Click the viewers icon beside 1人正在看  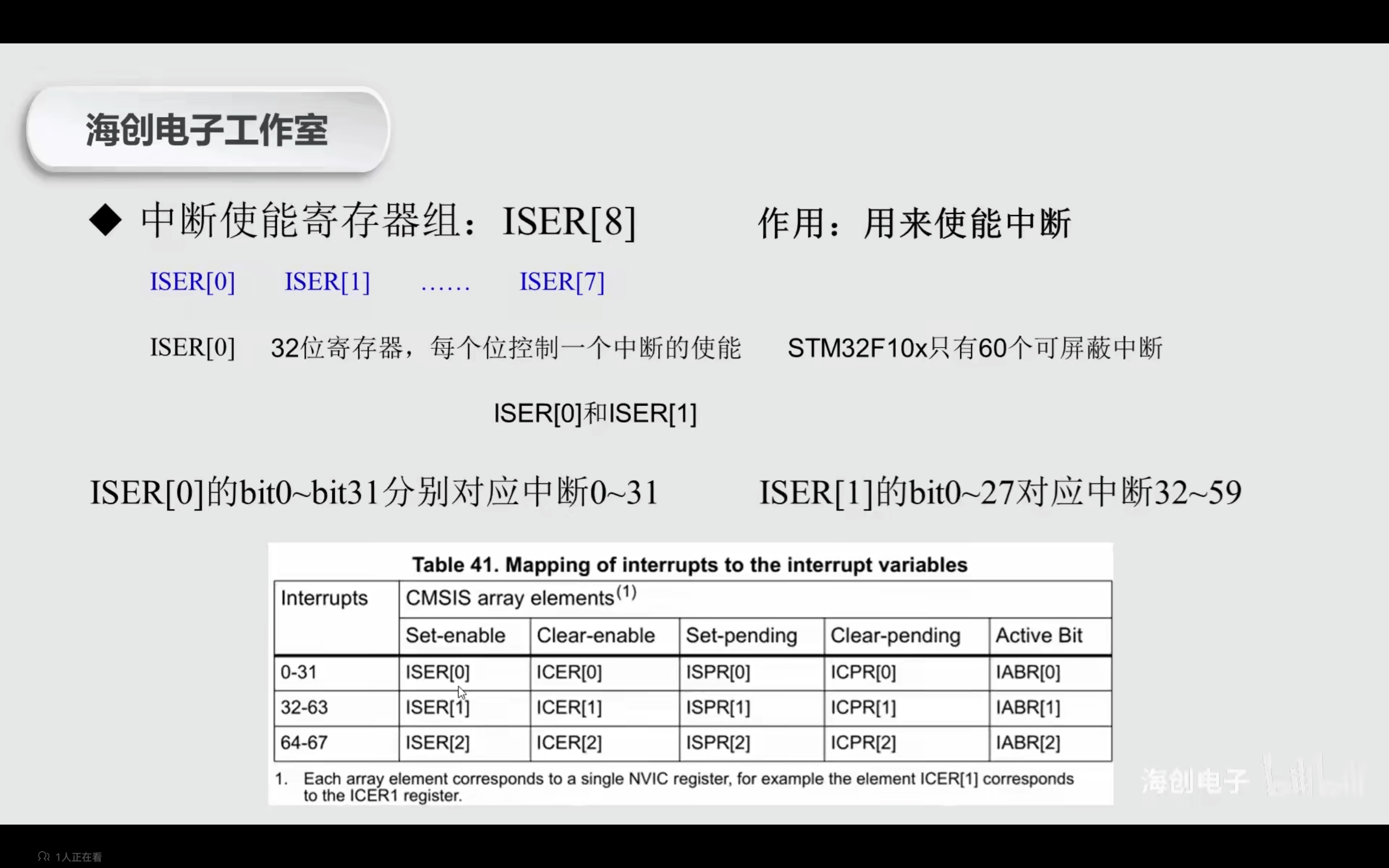coord(43,856)
